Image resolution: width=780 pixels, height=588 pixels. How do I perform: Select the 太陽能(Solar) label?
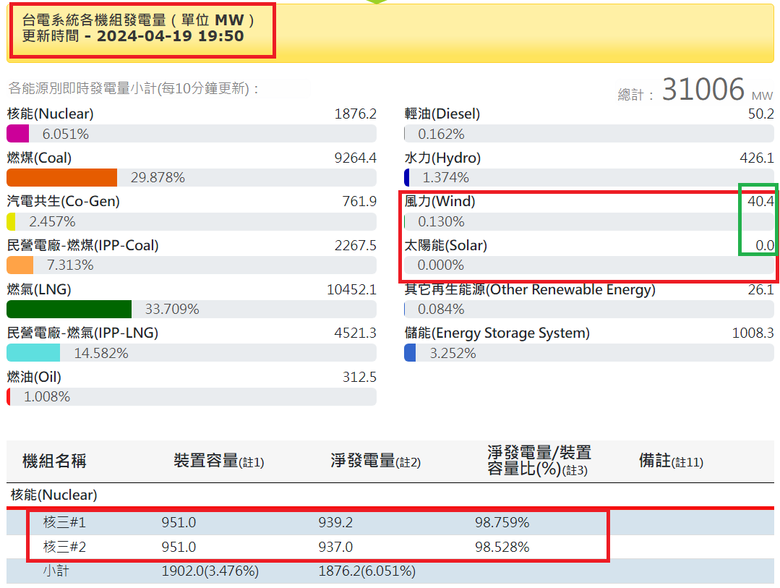pos(446,245)
